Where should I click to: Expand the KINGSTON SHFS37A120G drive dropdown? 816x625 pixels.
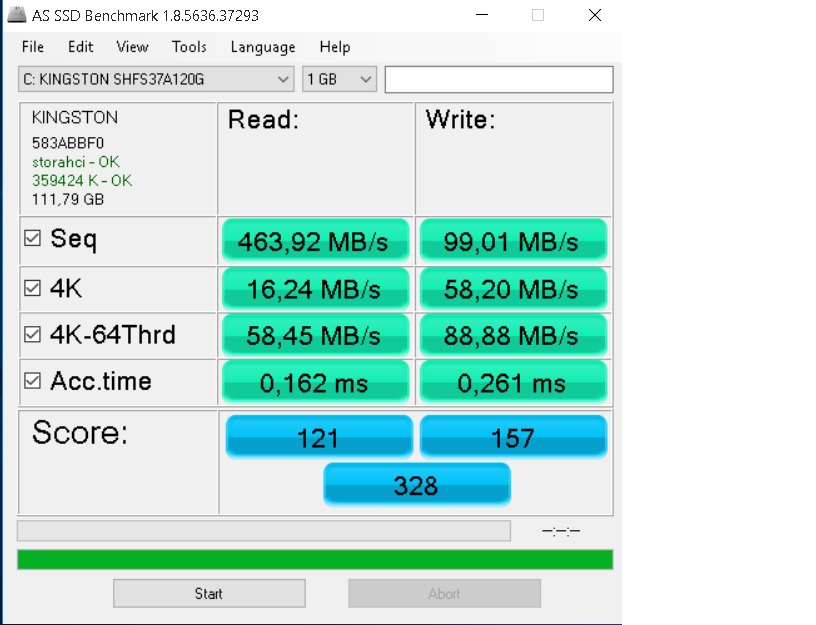click(156, 79)
